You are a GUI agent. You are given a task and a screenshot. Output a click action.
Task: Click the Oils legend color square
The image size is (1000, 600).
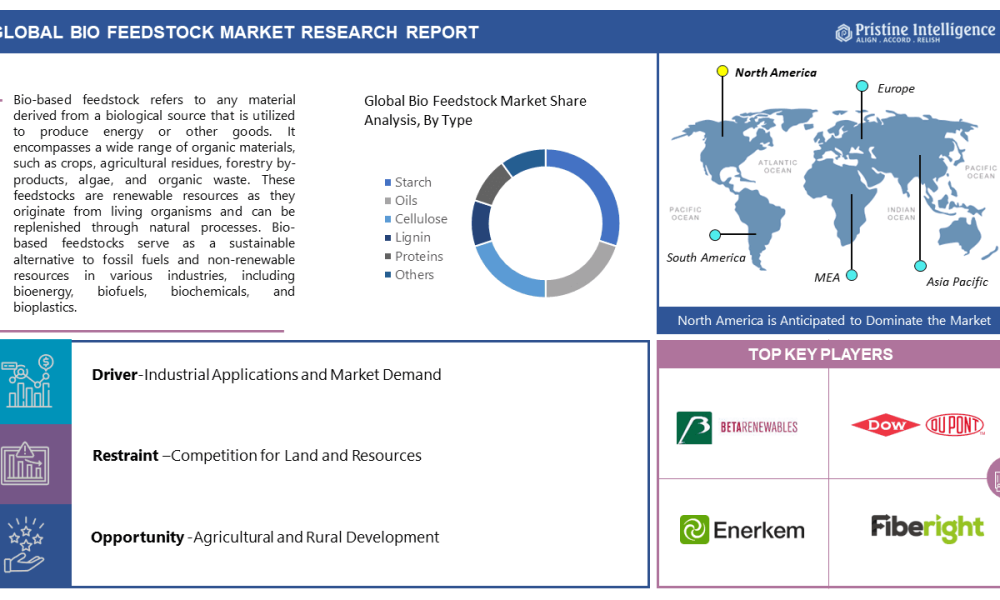388,201
